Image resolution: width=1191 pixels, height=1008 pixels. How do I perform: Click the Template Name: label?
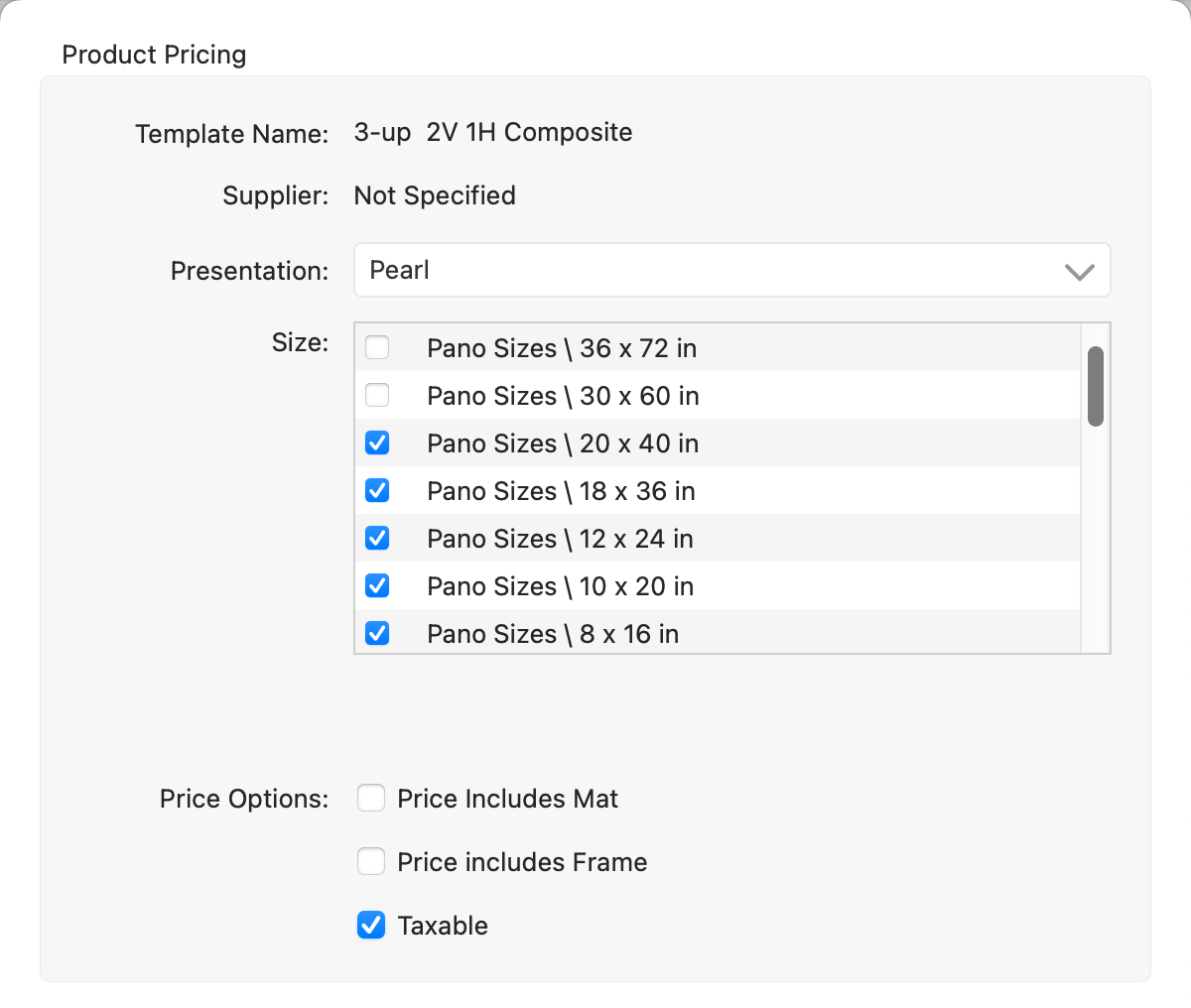231,134
